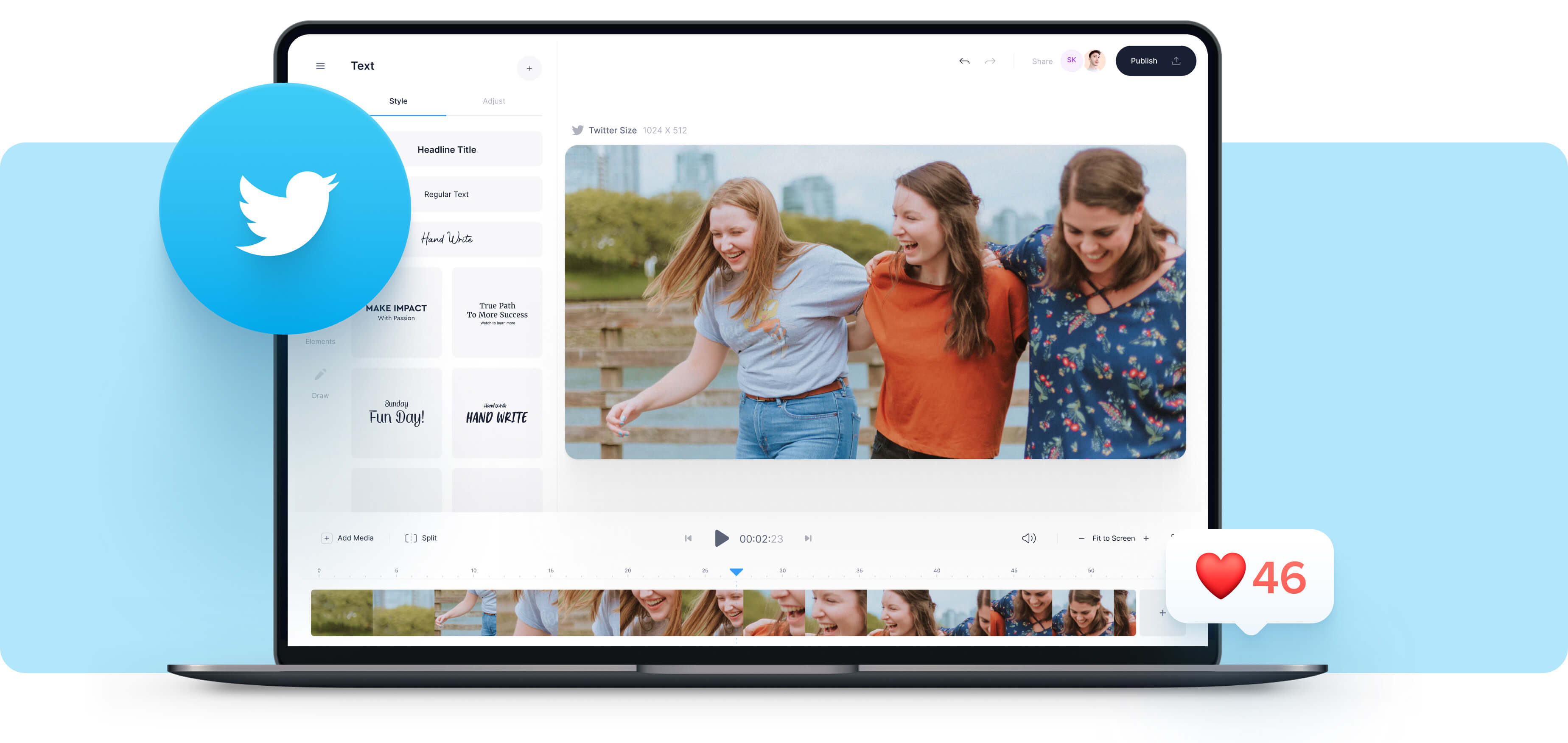
Task: Add Regular Text style
Action: [447, 194]
